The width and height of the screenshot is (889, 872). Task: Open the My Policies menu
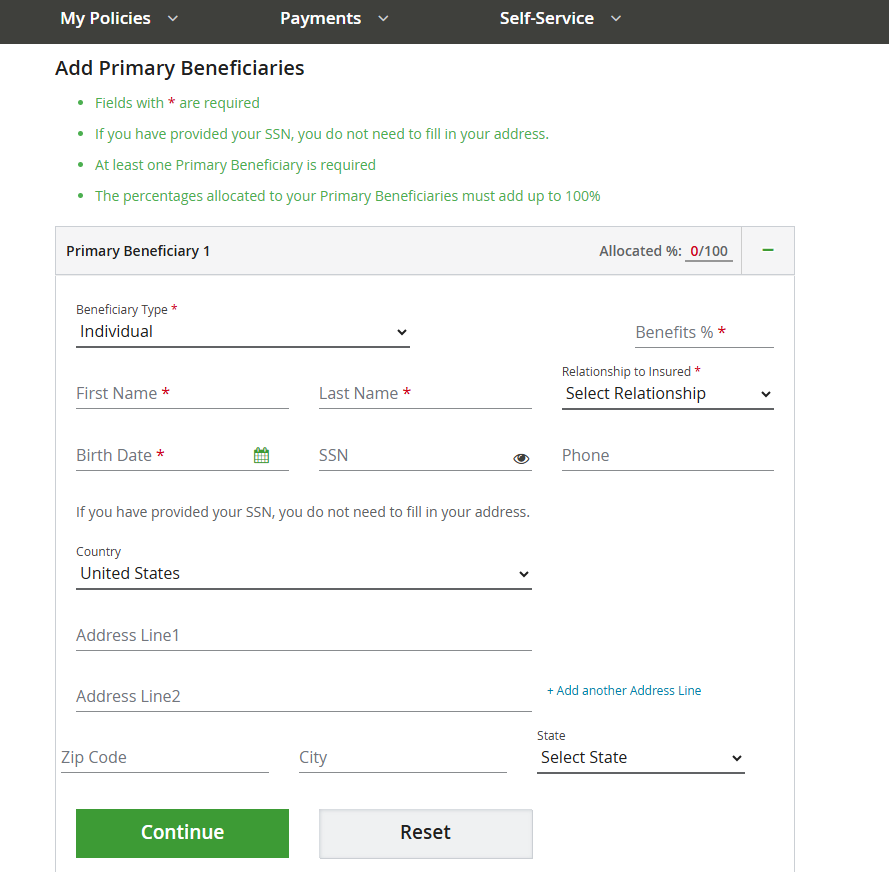pos(119,19)
